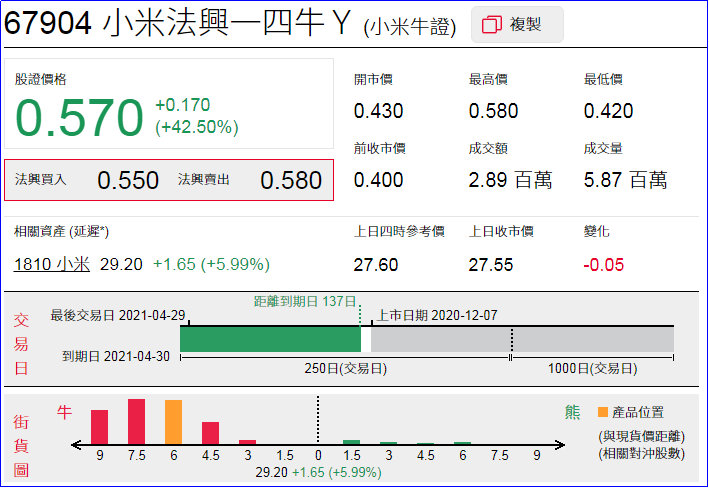Click the 法興買入 bid price 0.550

(x=128, y=180)
